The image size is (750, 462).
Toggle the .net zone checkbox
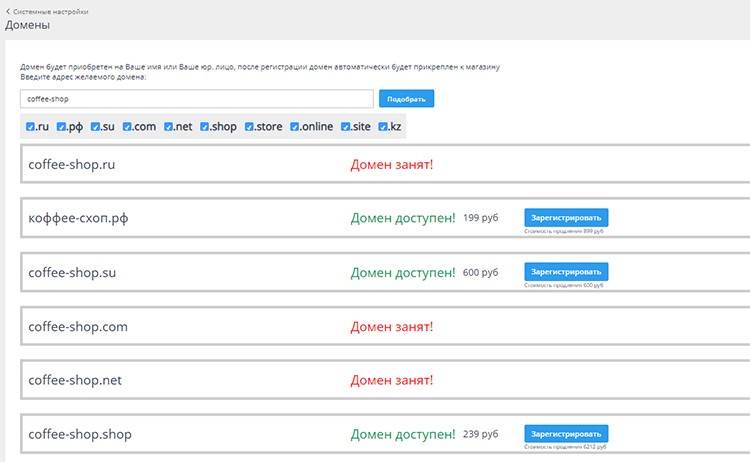(170, 127)
